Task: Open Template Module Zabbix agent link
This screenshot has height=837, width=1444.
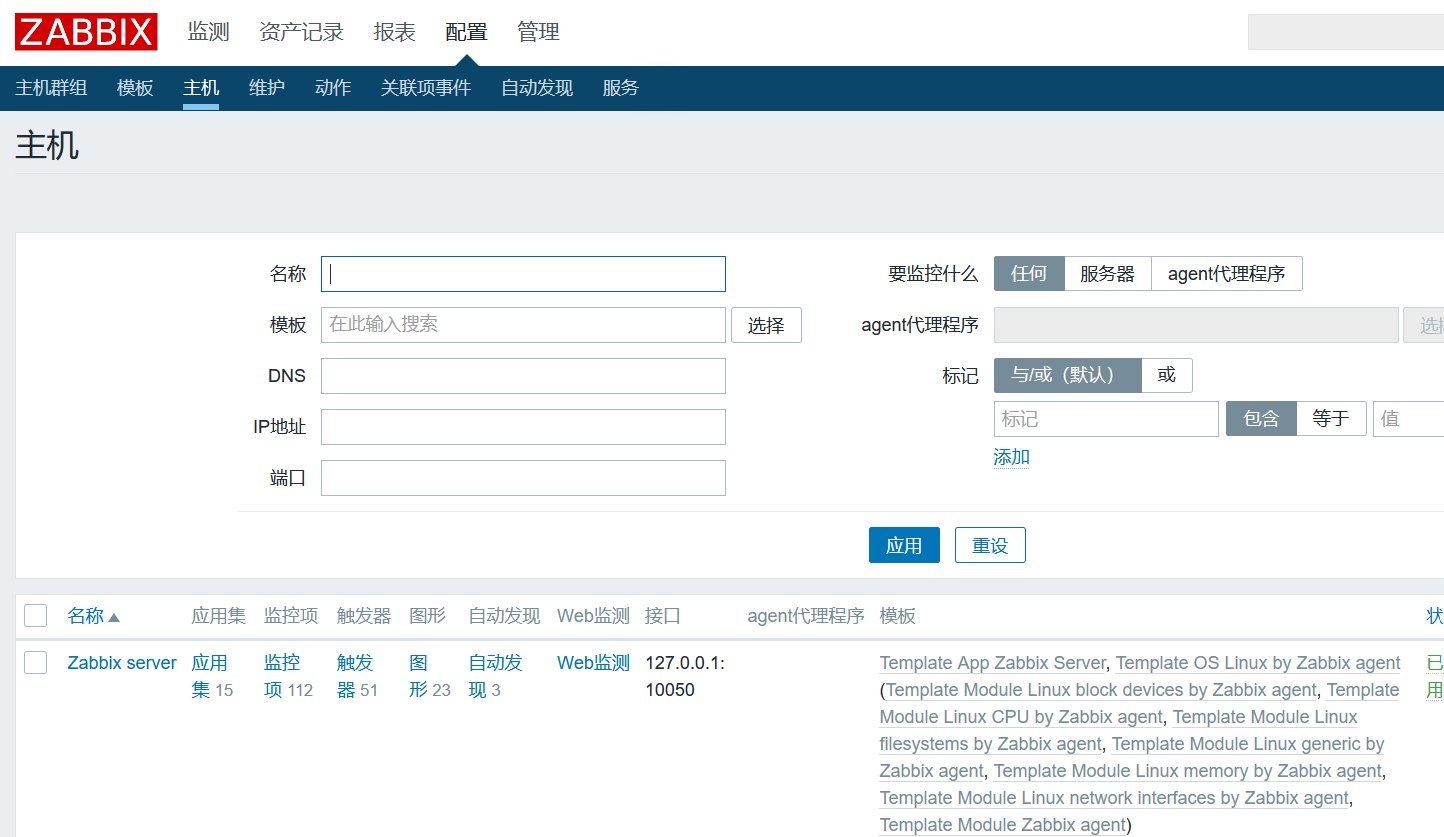Action: click(1003, 825)
